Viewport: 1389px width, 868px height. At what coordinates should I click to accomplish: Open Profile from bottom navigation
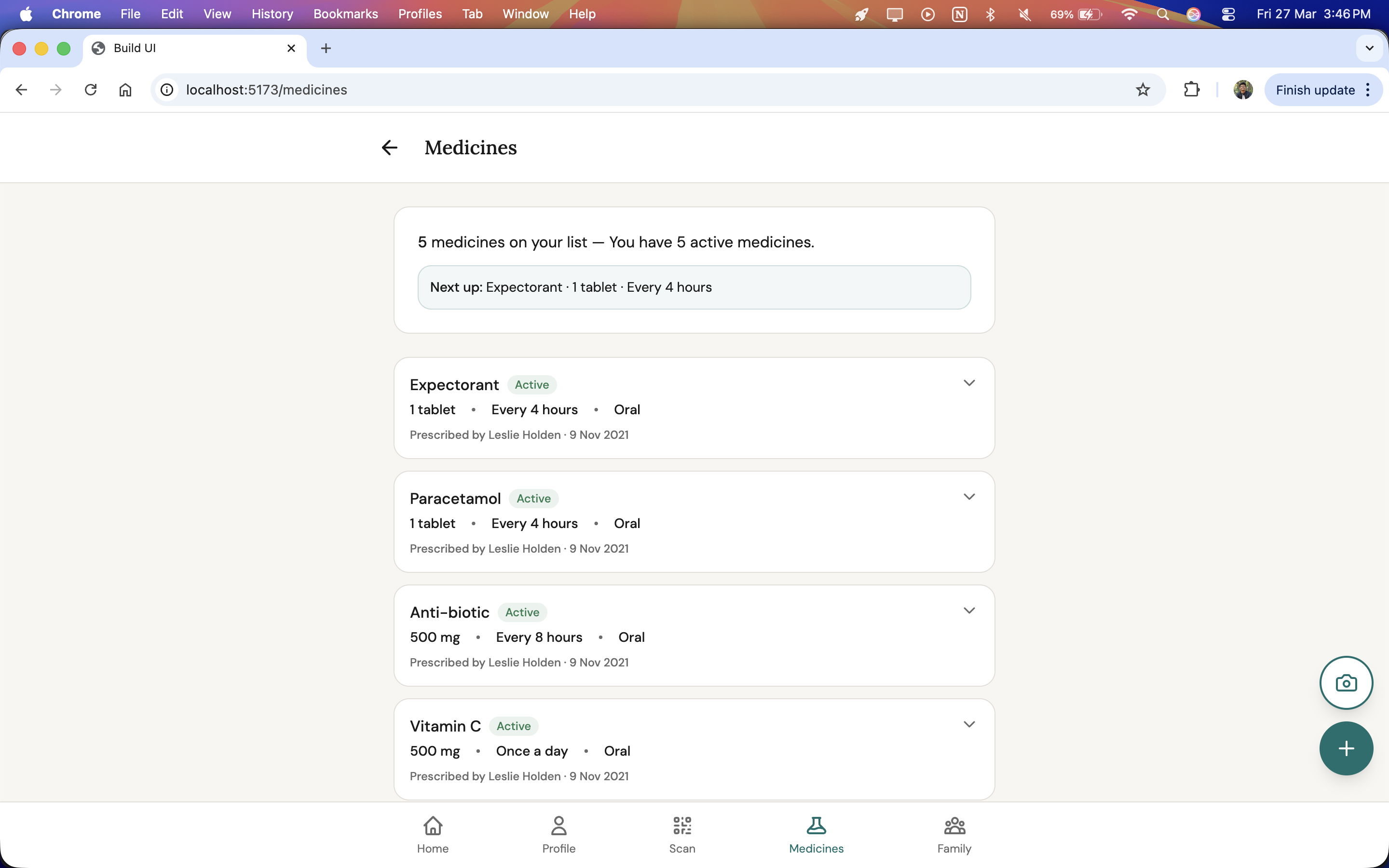[558, 835]
